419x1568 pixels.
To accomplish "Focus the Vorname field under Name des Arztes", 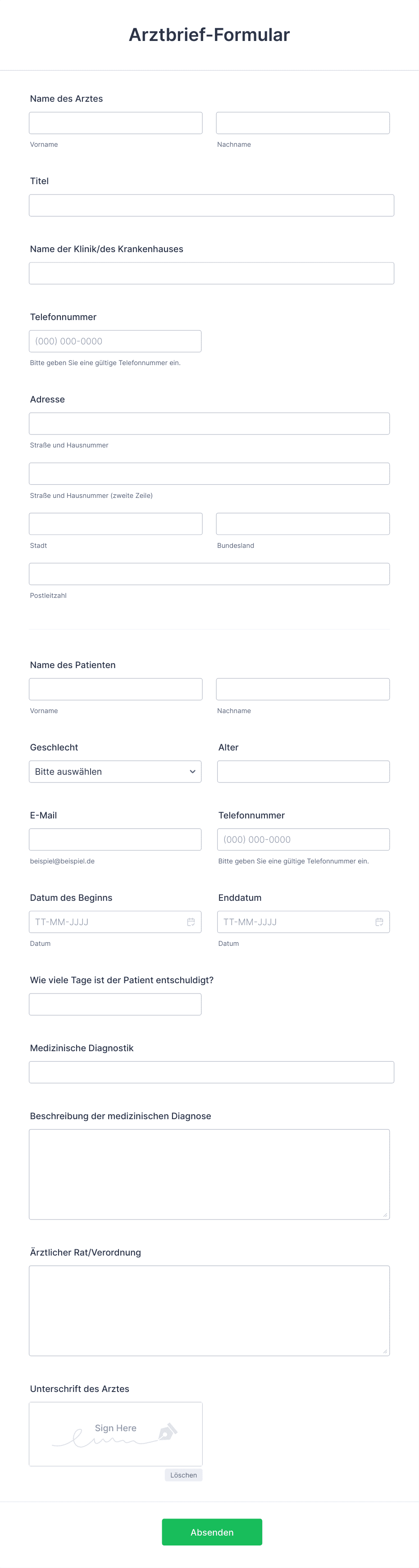I will (115, 122).
